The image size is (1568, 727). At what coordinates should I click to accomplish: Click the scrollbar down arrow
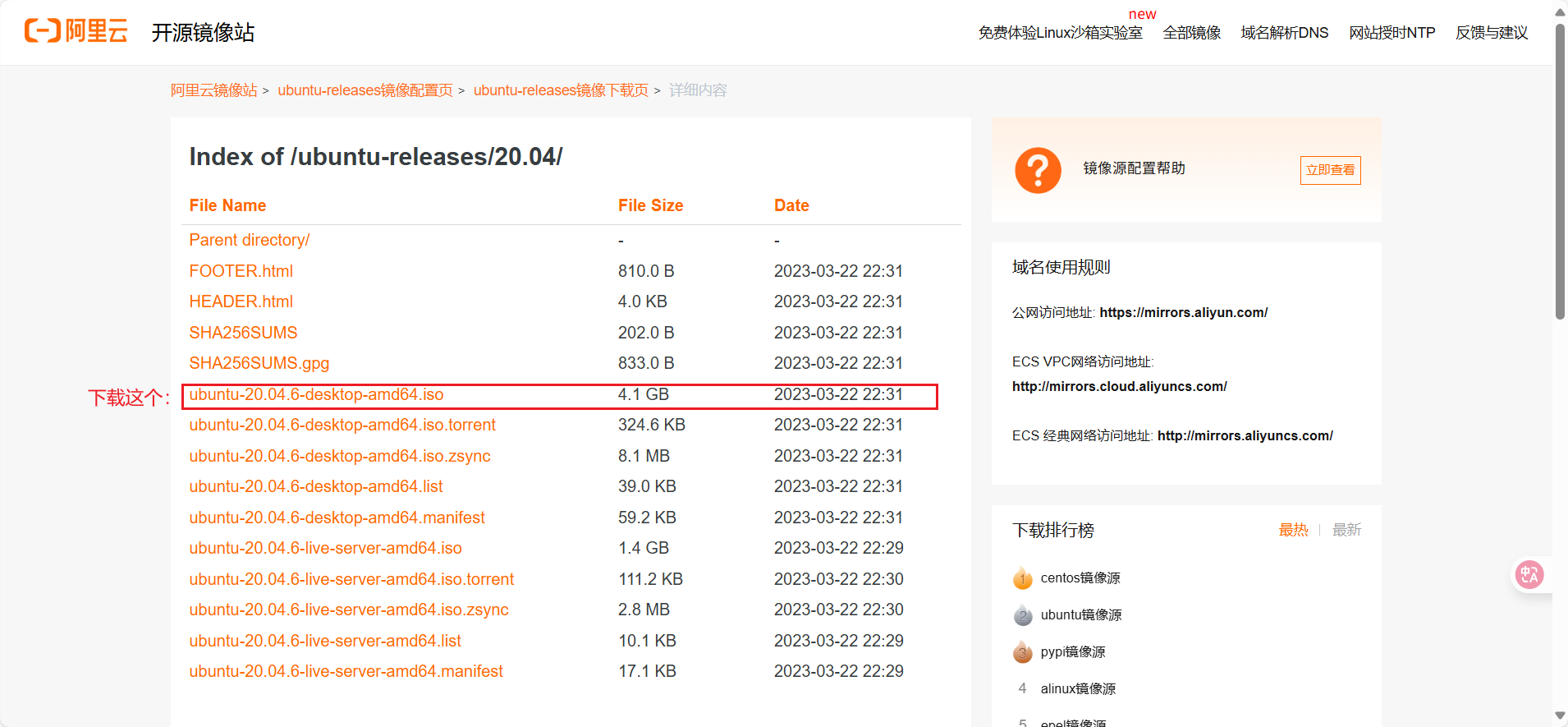(1560, 716)
